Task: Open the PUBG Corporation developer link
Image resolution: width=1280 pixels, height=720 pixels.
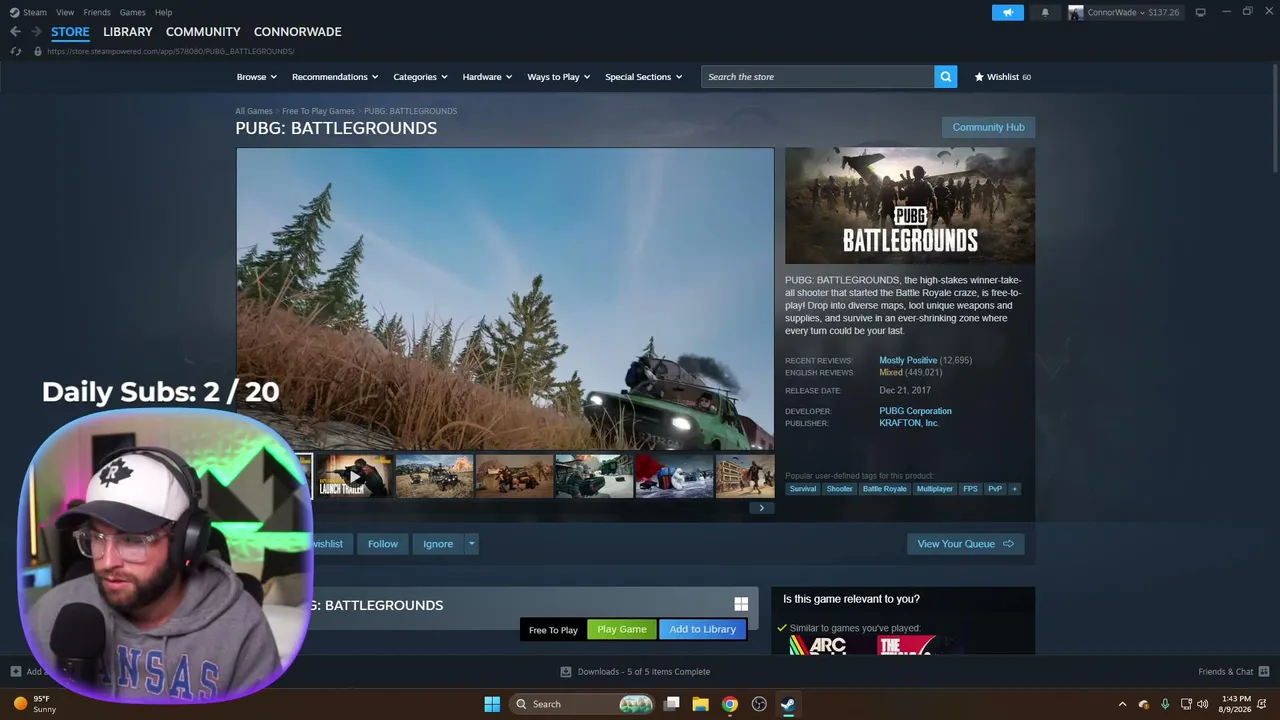Action: [x=915, y=411]
